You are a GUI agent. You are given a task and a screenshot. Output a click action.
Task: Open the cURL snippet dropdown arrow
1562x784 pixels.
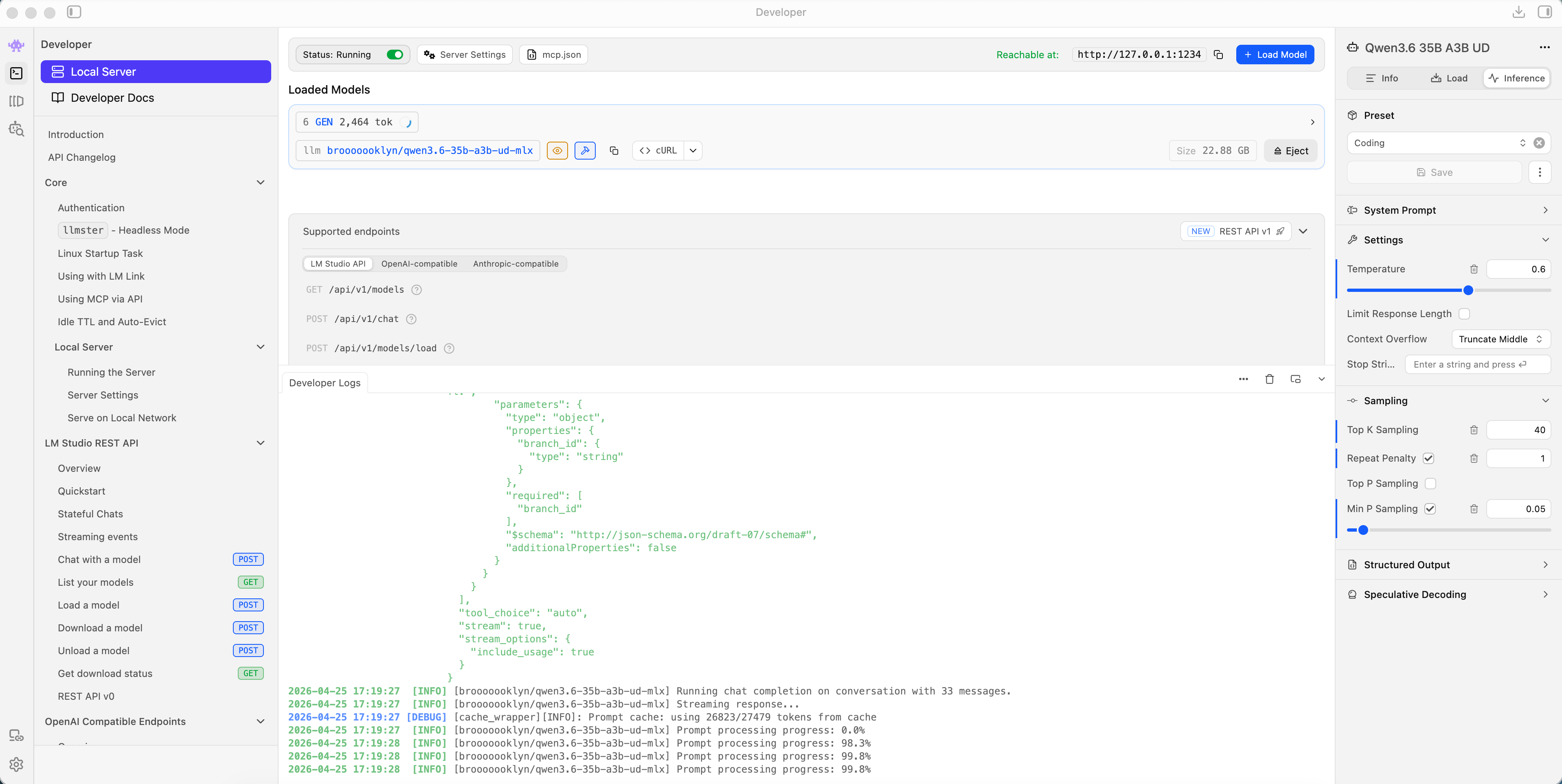tap(693, 150)
